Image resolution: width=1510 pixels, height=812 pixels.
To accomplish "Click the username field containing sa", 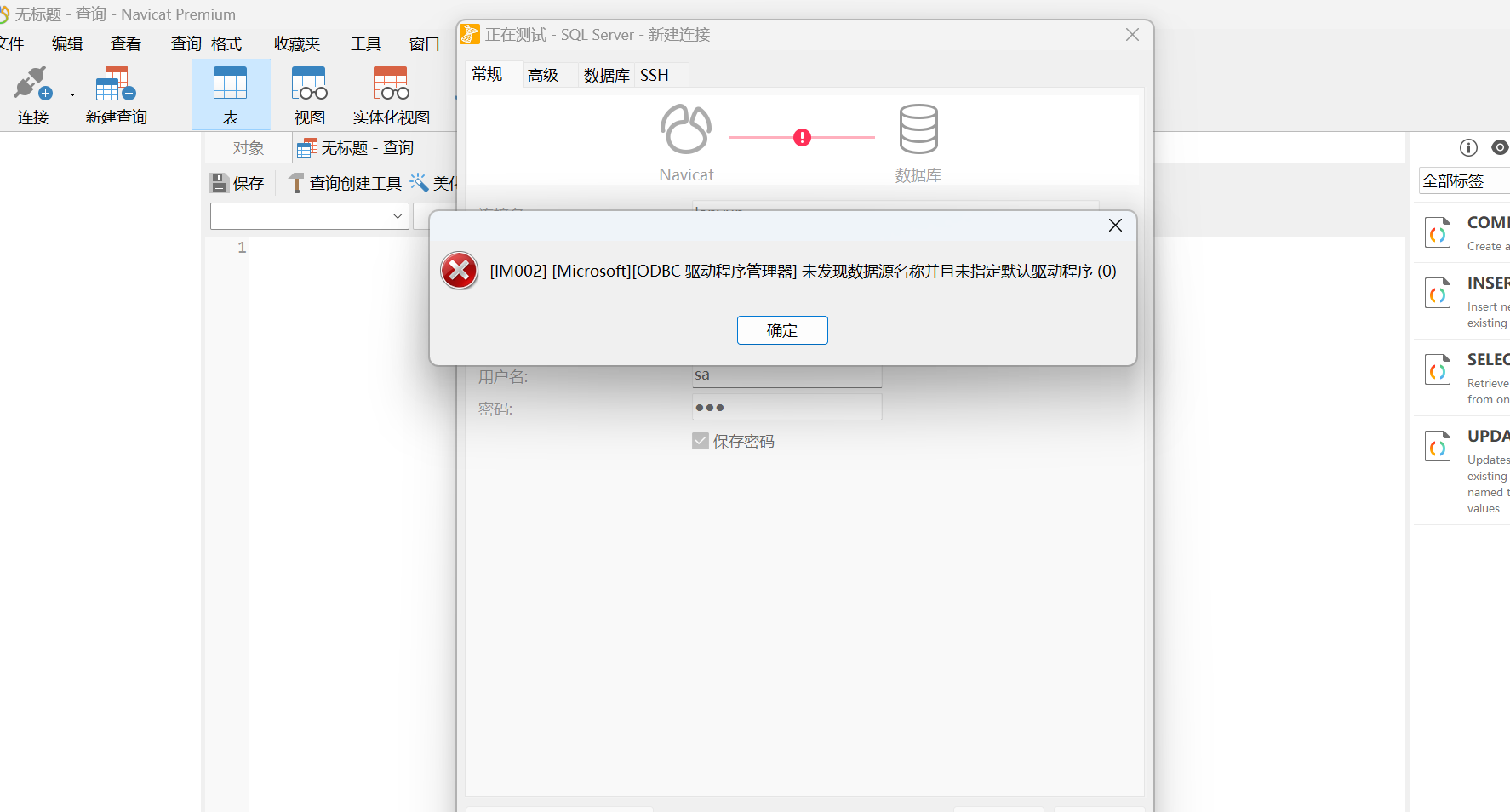I will tap(786, 375).
